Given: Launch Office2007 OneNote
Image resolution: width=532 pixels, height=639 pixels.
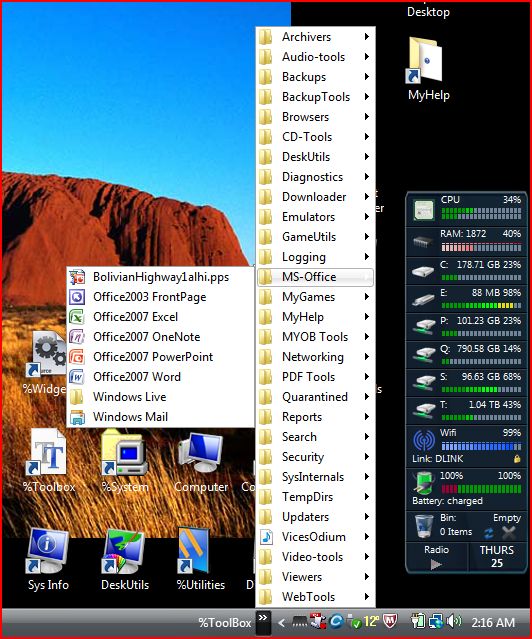Looking at the screenshot, I should pos(160,337).
